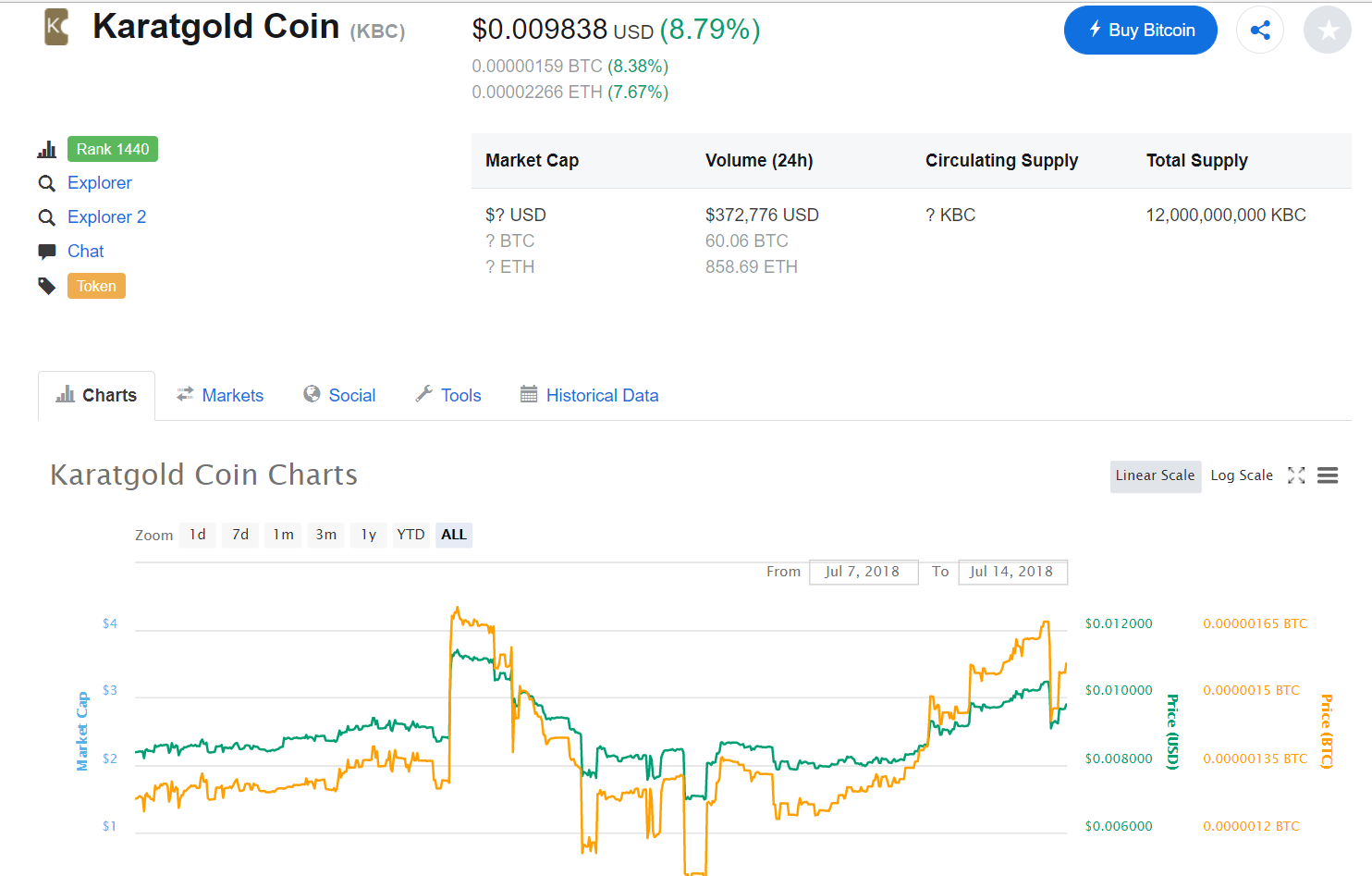The height and width of the screenshot is (876, 1372).
Task: Click the tag icon beside Token
Action: pyautogui.click(x=47, y=286)
